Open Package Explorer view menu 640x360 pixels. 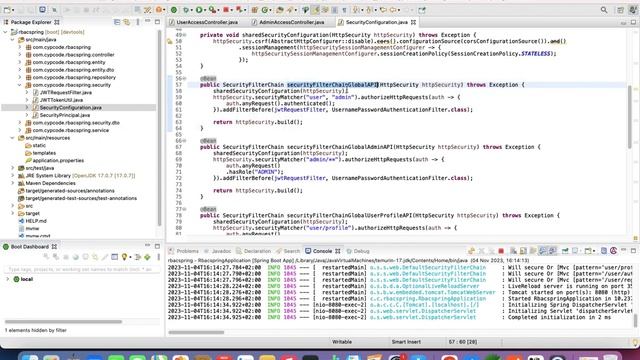tap(138, 22)
